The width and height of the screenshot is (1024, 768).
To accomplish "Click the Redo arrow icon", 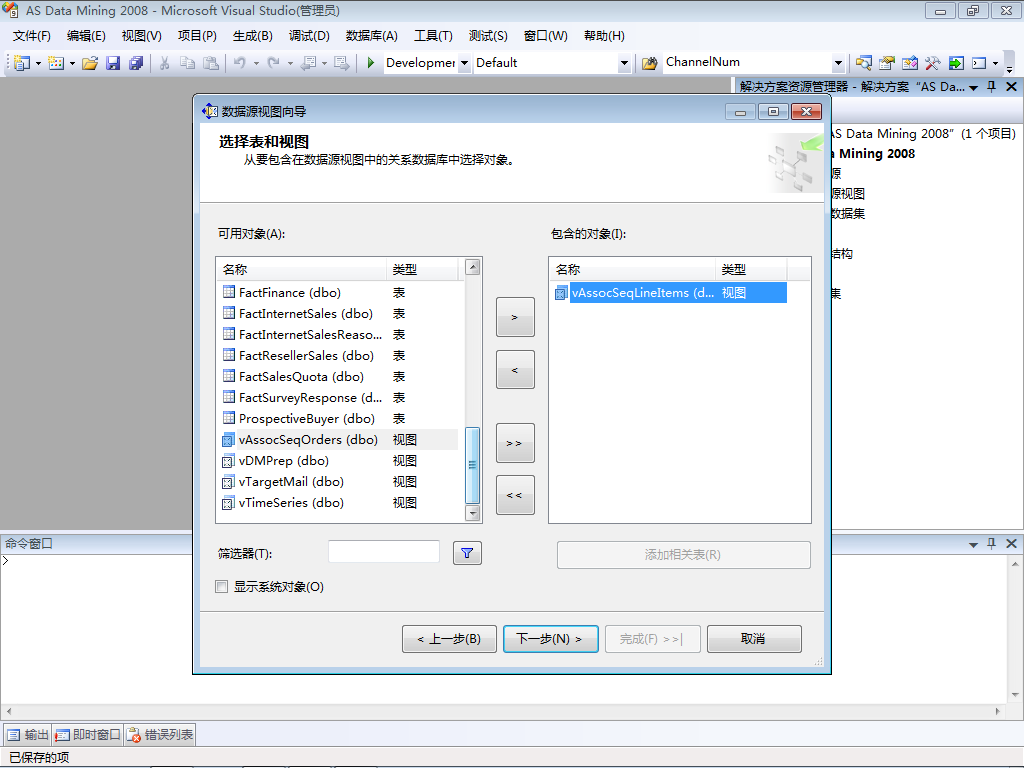I will pyautogui.click(x=274, y=63).
